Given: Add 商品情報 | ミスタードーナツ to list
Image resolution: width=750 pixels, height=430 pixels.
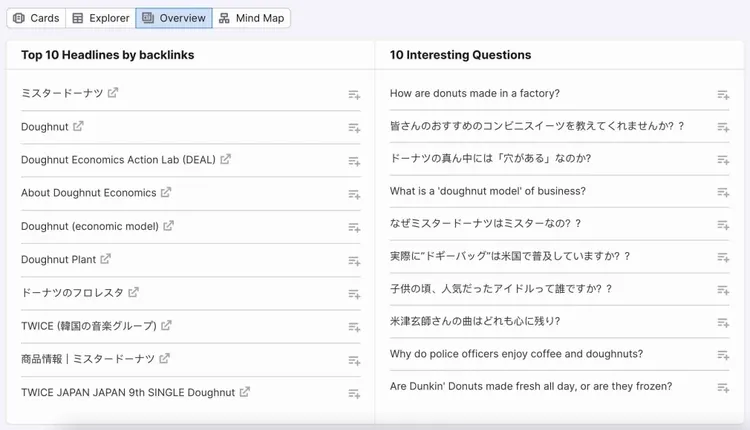Looking at the screenshot, I should [x=354, y=360].
